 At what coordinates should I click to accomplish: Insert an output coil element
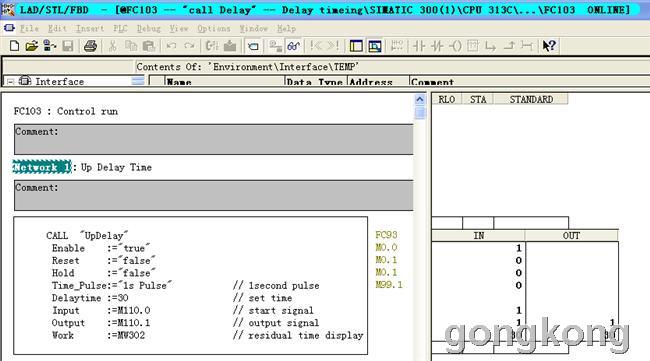click(455, 46)
